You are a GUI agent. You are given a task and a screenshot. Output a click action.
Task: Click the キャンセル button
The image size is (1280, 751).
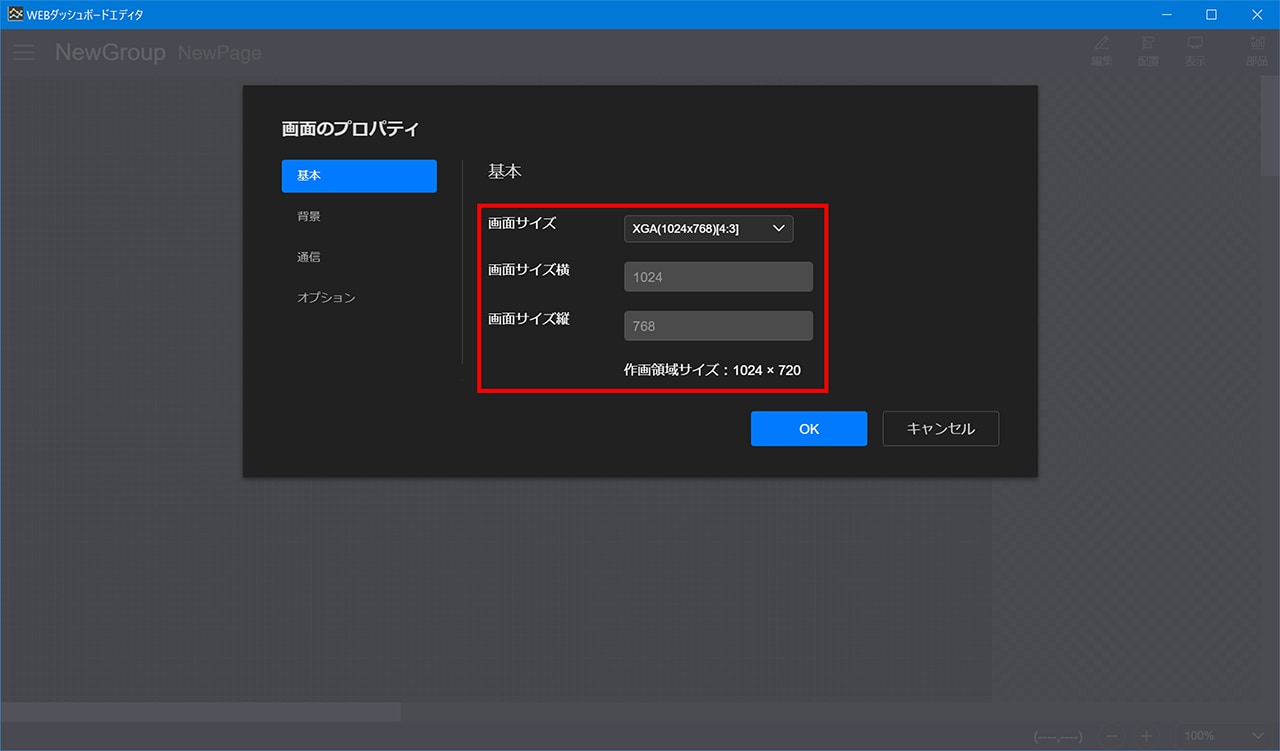(x=940, y=429)
